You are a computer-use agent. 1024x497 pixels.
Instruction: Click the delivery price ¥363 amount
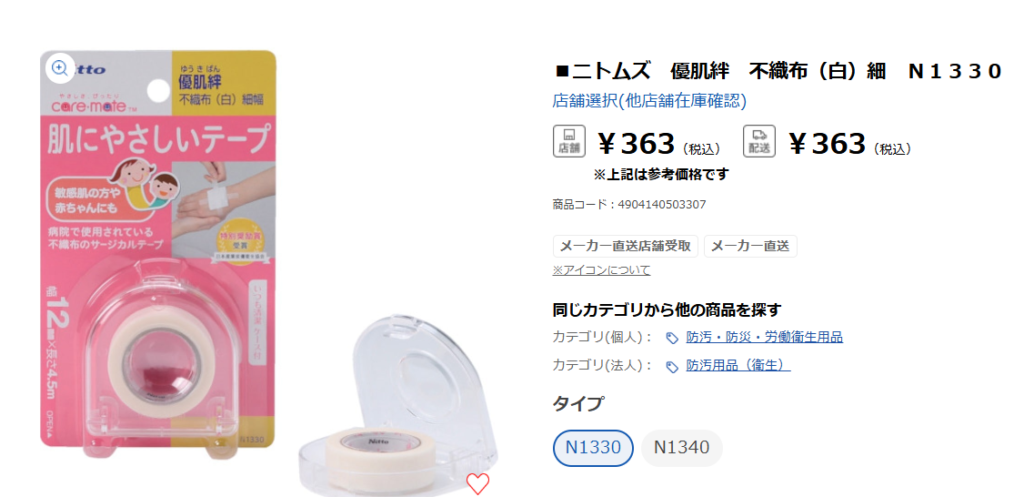tap(827, 144)
